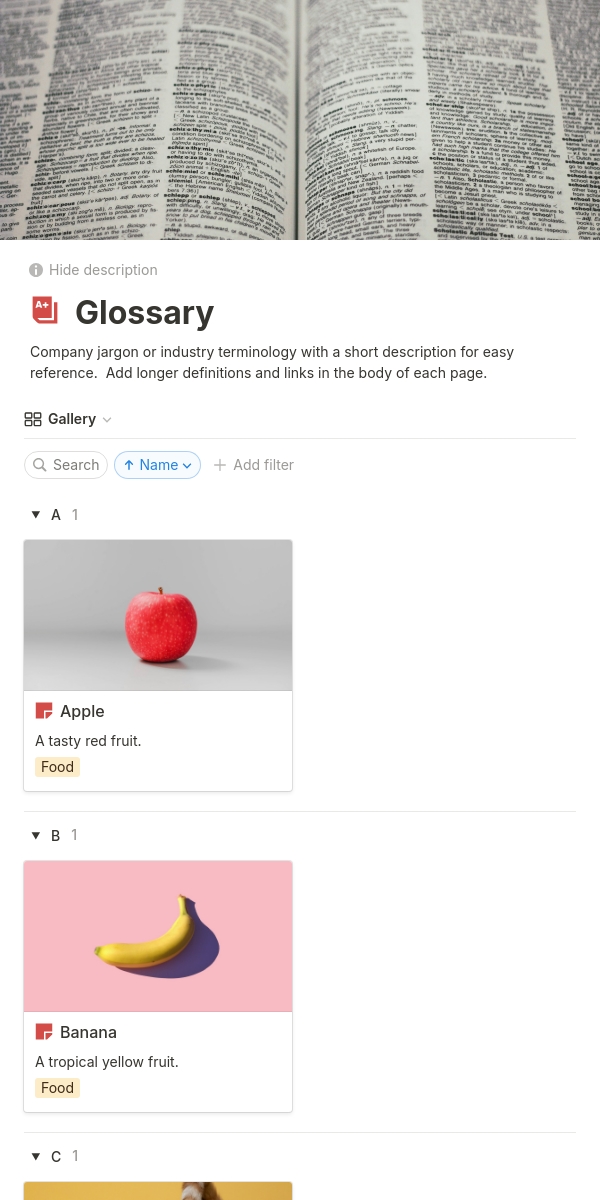Collapse the B group toggle
This screenshot has width=600, height=1200.
36,836
